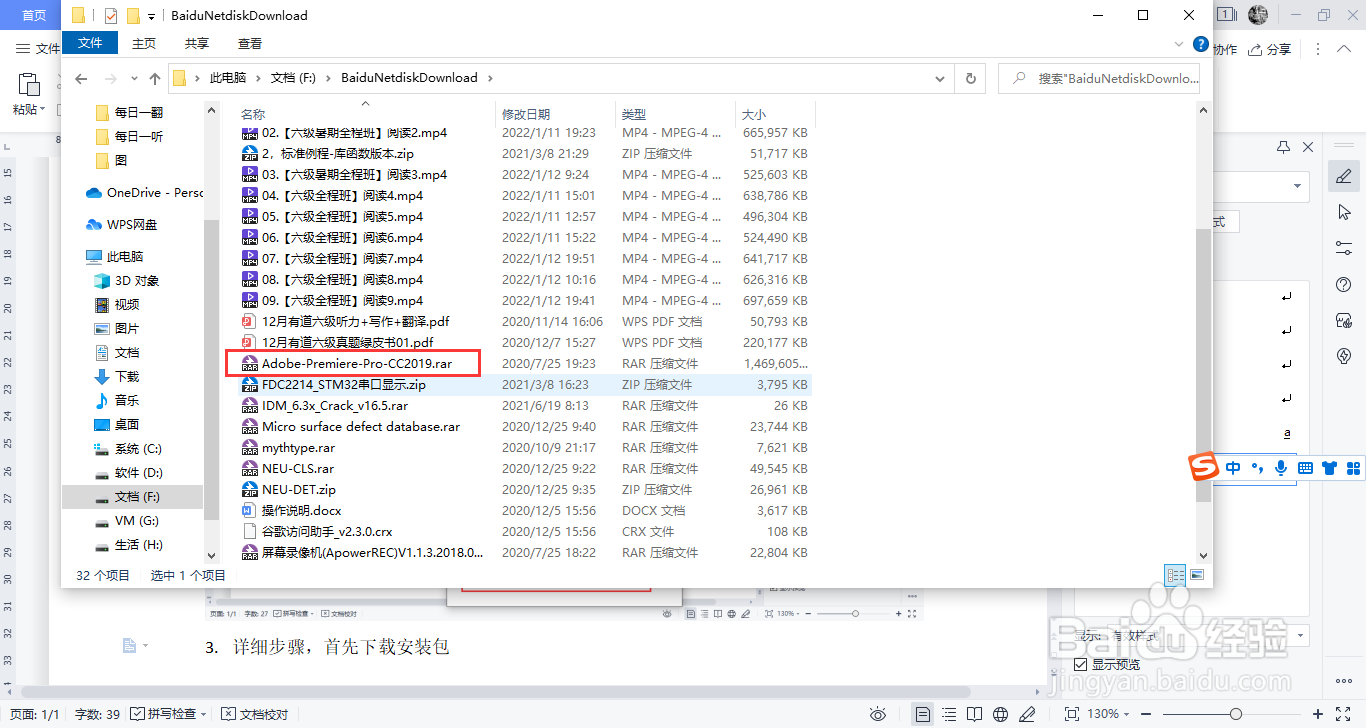Select 下载 folder in navigation pane
The height and width of the screenshot is (728, 1366).
pos(116,377)
